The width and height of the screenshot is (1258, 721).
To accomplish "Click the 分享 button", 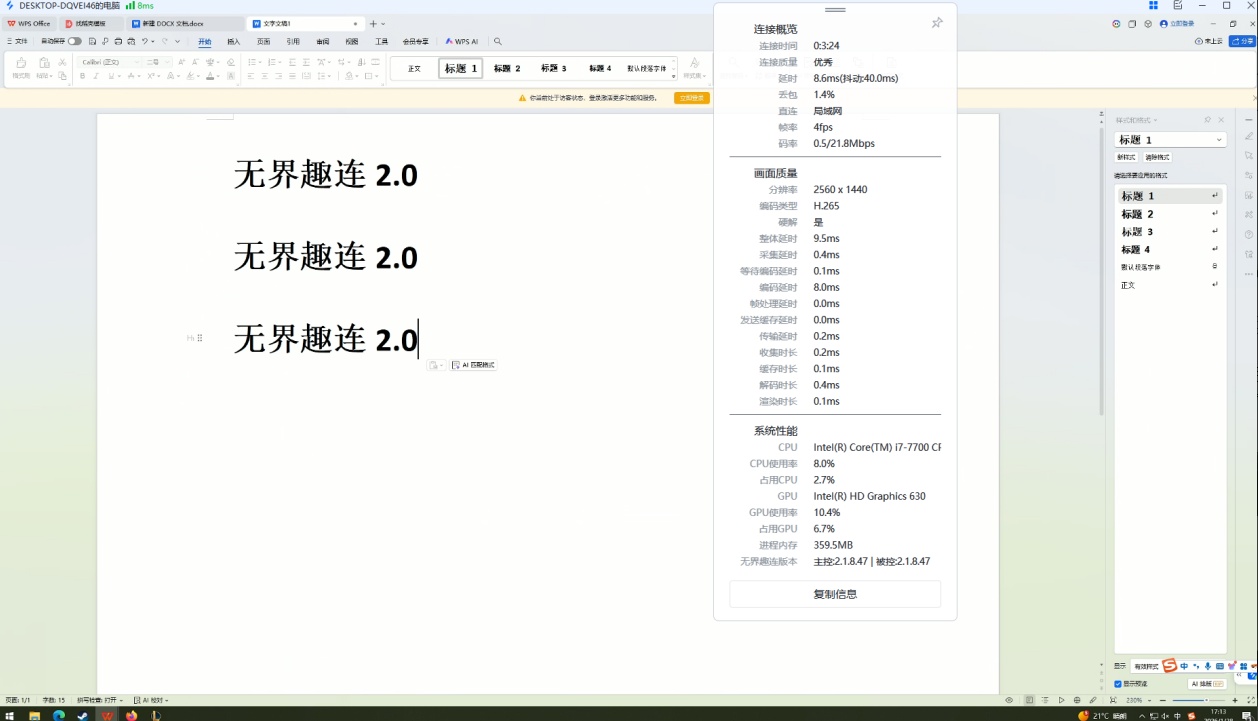I will pyautogui.click(x=1242, y=42).
